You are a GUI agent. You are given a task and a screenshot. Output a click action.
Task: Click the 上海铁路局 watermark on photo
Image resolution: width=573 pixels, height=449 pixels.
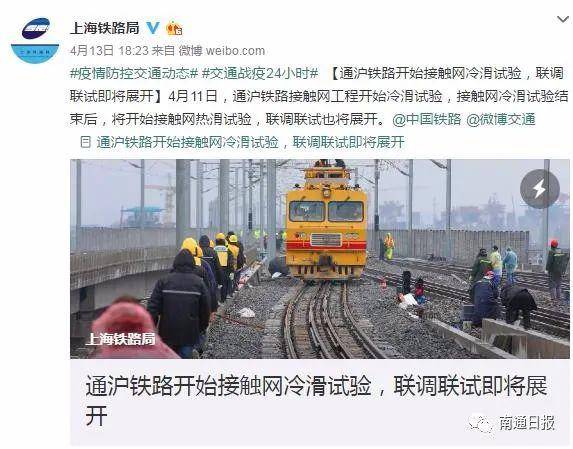tap(120, 339)
